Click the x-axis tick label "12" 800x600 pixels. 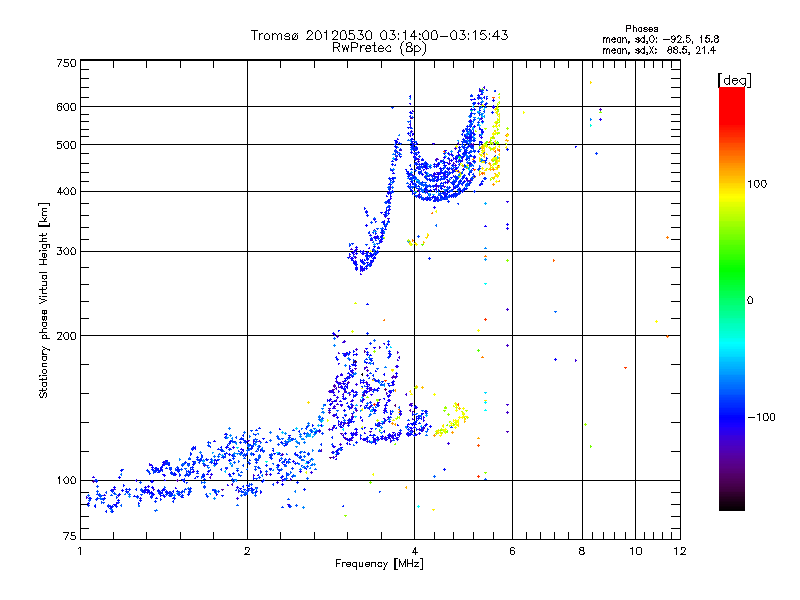(x=680, y=551)
